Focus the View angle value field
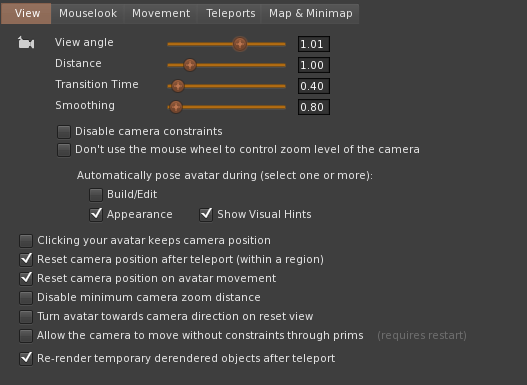Image resolution: width=527 pixels, height=385 pixels. (314, 44)
